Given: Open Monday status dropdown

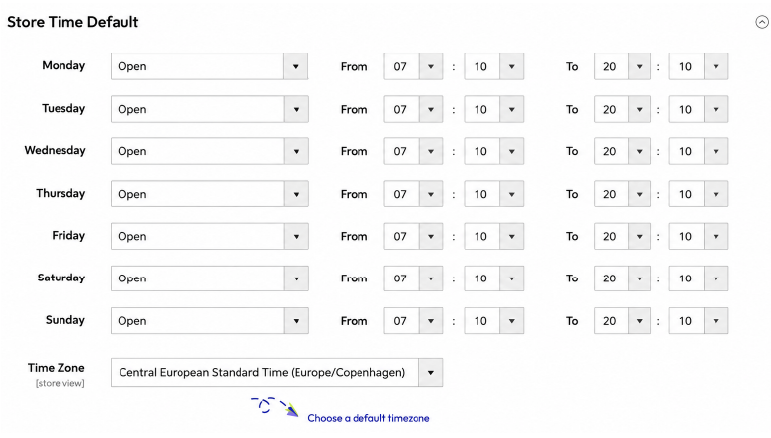Looking at the screenshot, I should (209, 66).
